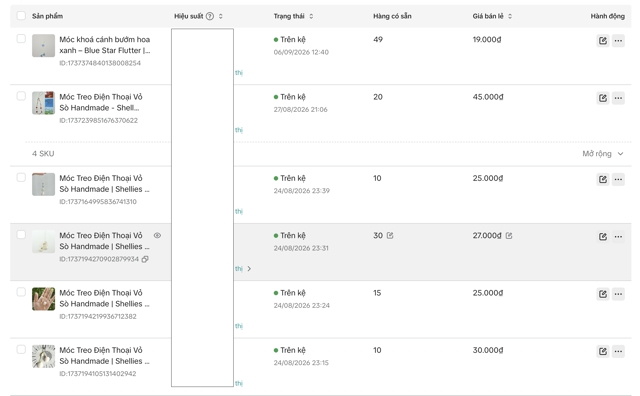
Task: Edit product listed 24/08/2026 23:31
Action: point(602,236)
